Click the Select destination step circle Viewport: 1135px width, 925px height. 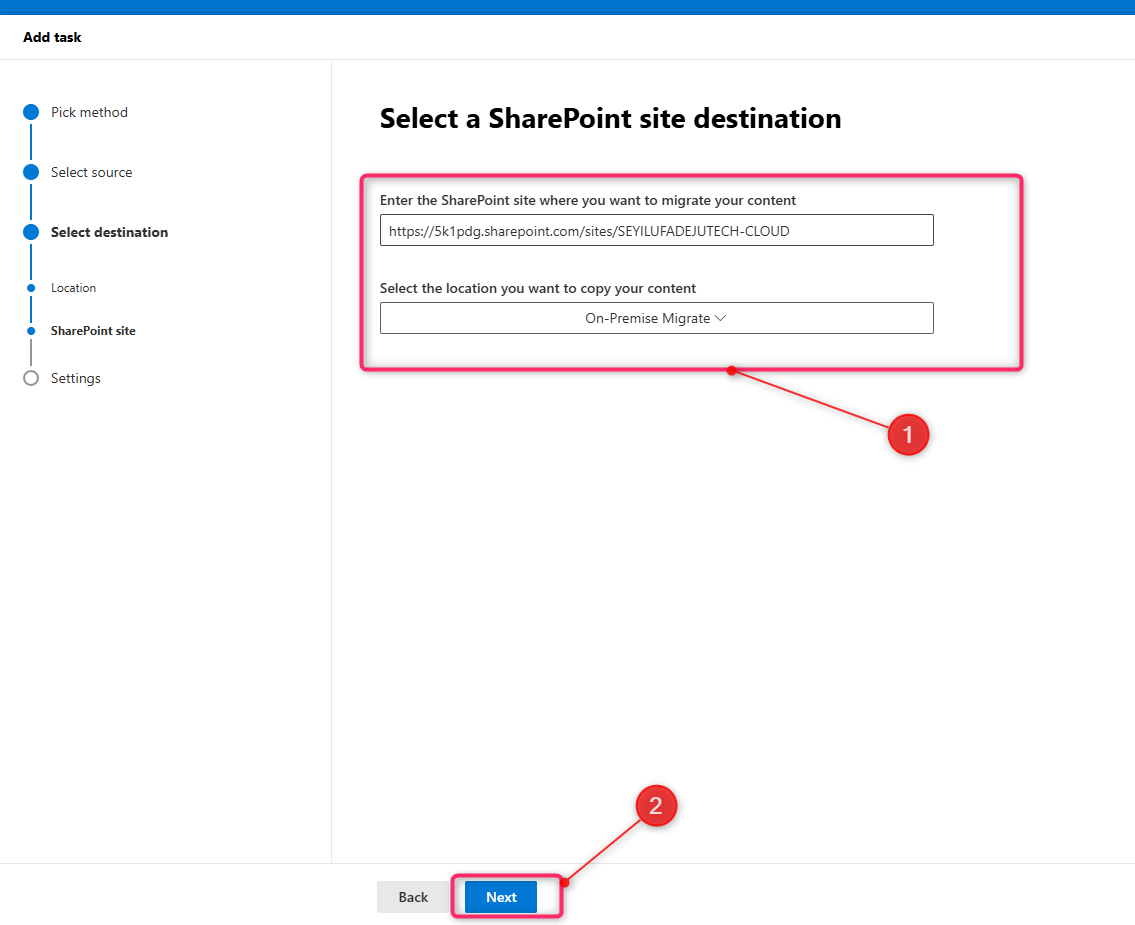click(31, 232)
